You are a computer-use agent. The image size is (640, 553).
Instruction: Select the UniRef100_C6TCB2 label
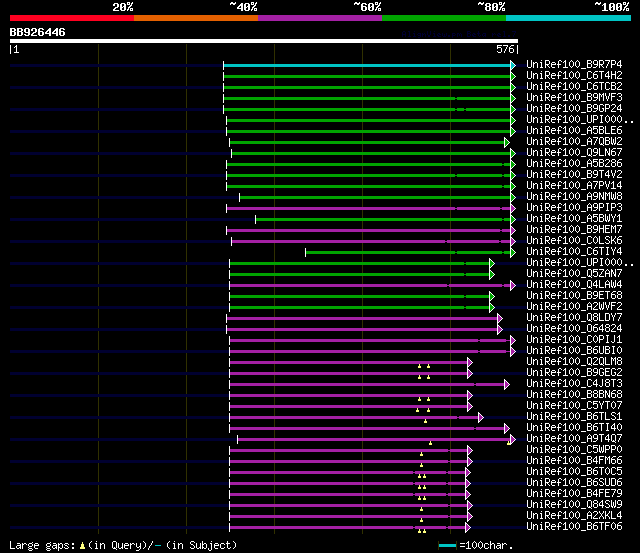click(x=574, y=87)
